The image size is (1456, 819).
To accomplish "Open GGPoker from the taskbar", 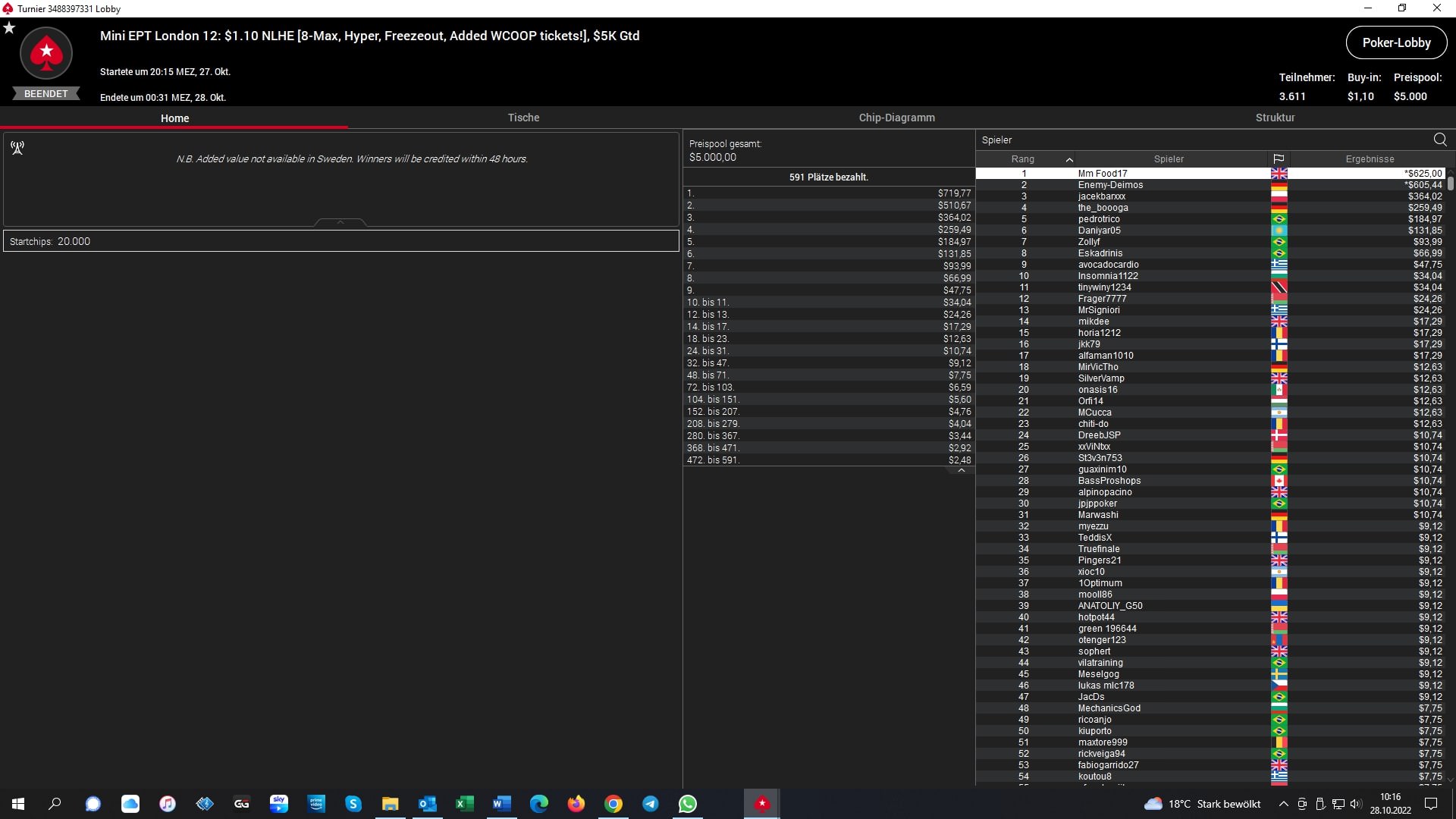I will pos(242,804).
